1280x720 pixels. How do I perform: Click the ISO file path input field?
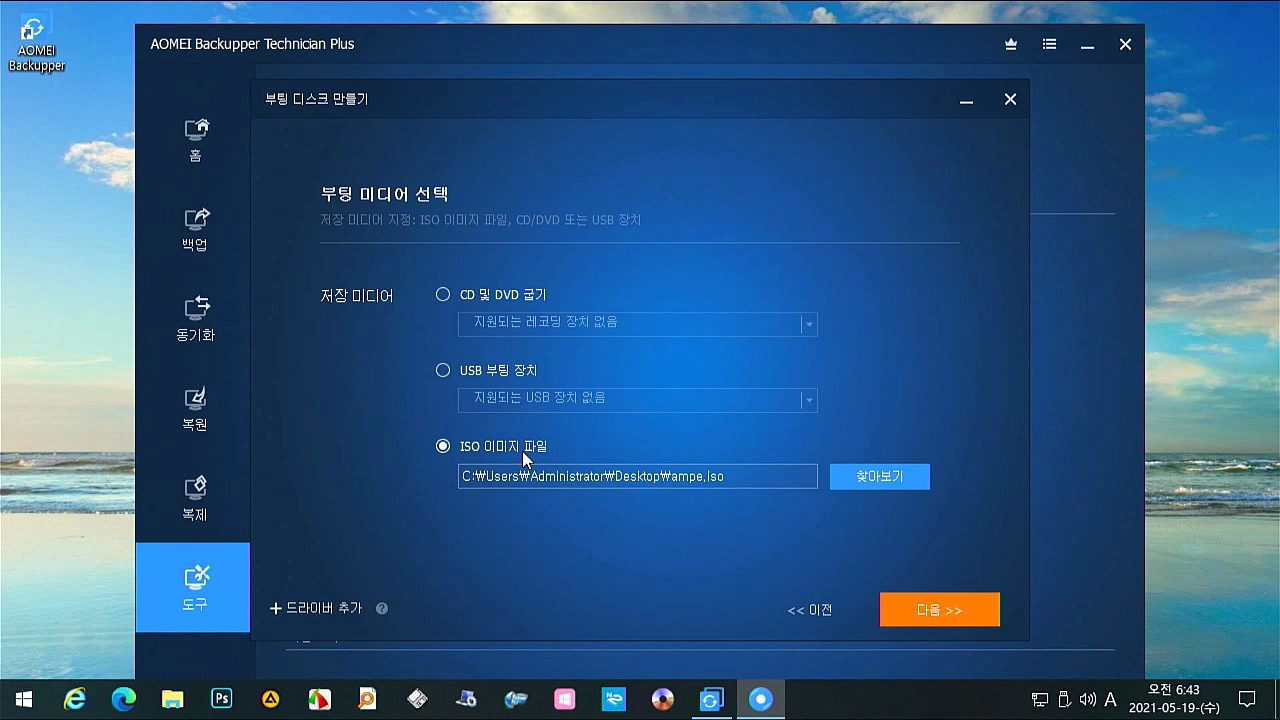coord(638,476)
